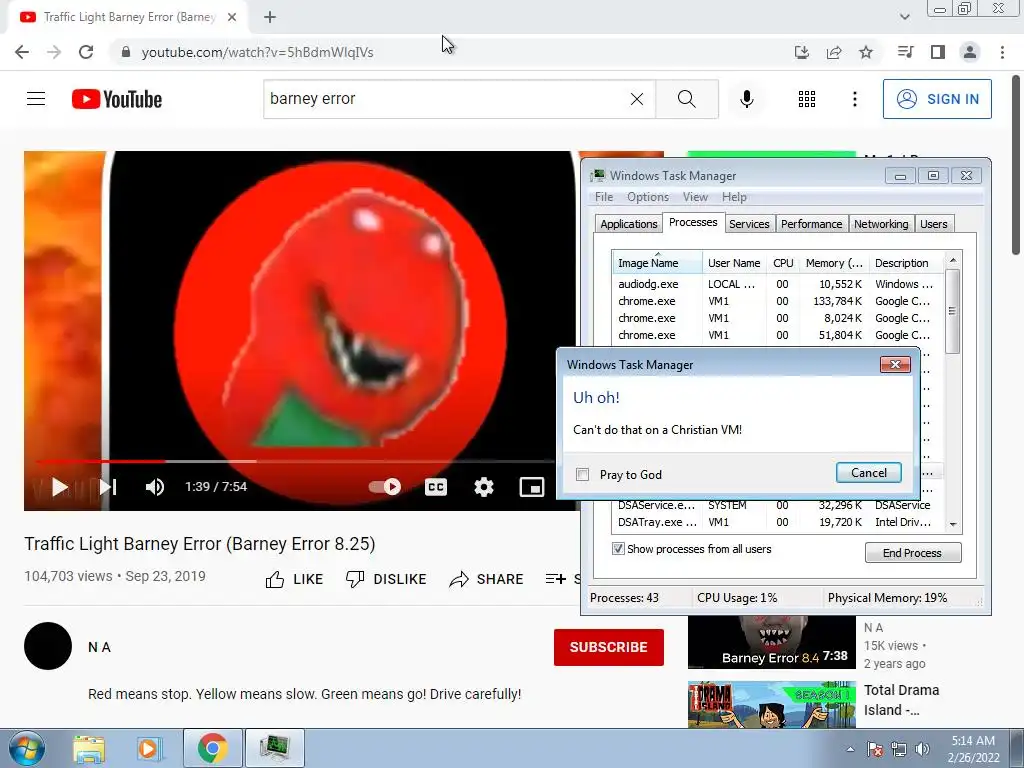Subscribe to the N A channel
1024x768 pixels.
click(609, 647)
